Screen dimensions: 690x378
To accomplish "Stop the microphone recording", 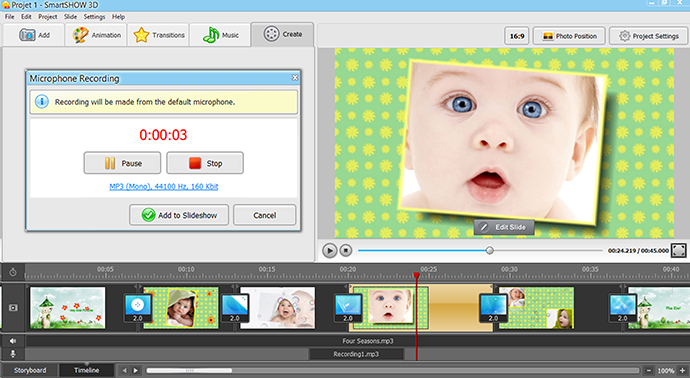I will [205, 163].
